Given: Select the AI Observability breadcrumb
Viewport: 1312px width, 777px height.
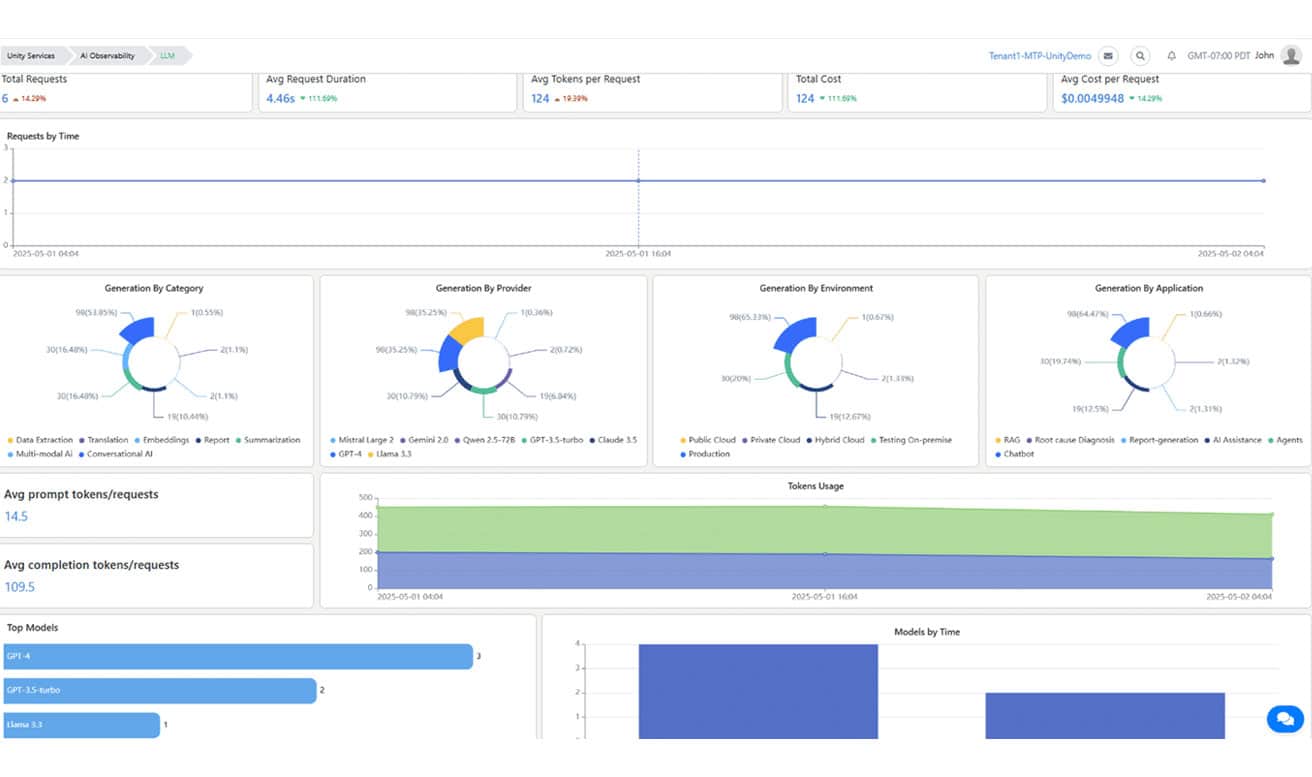Looking at the screenshot, I should (107, 56).
